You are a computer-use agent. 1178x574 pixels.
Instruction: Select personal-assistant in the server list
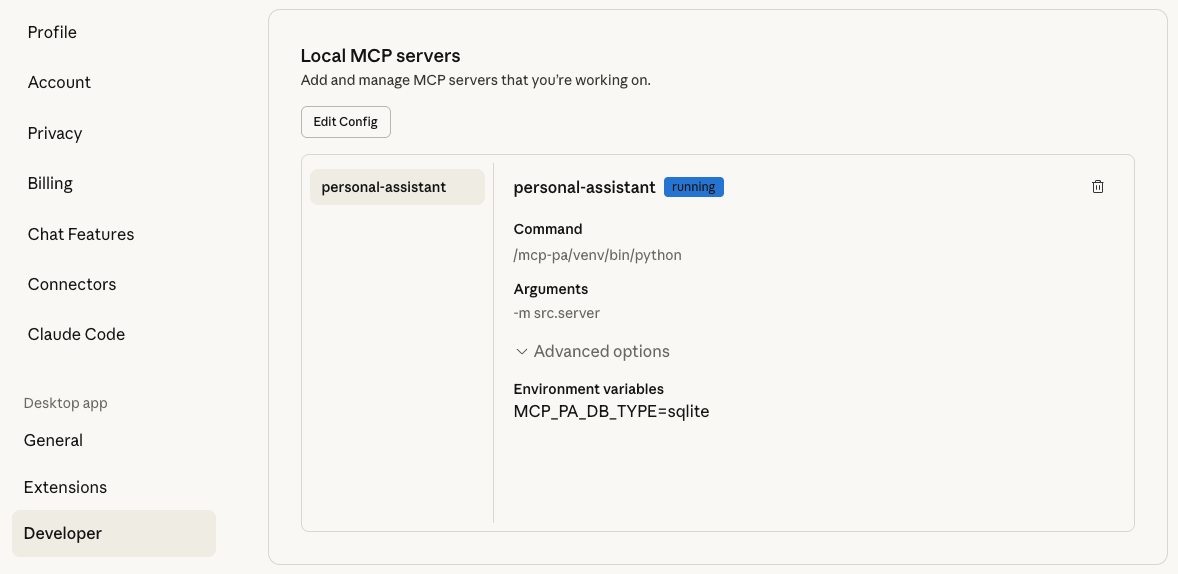point(397,187)
